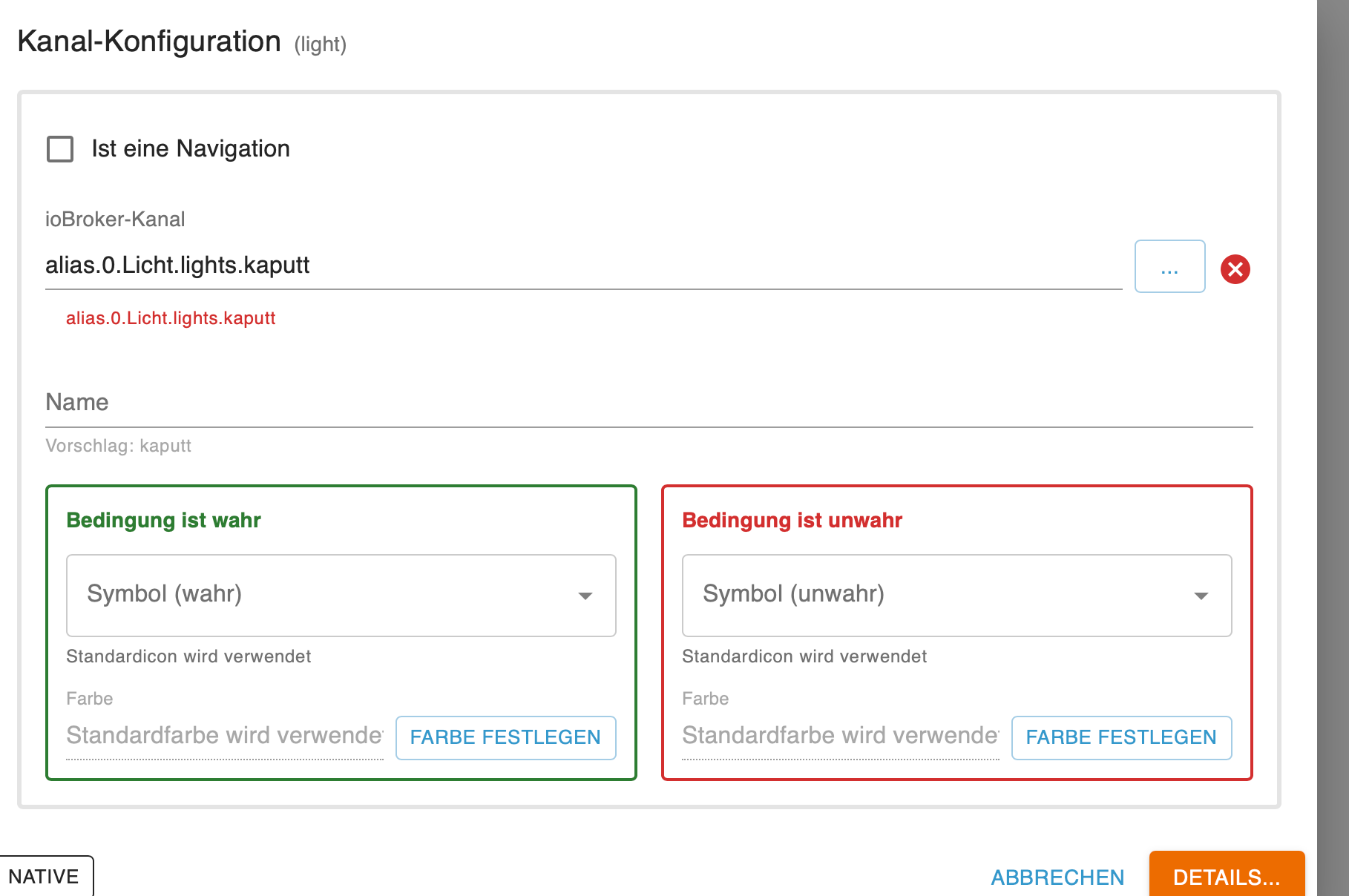Set color for false condition via FARBE FESTLEGEN

tap(1120, 737)
